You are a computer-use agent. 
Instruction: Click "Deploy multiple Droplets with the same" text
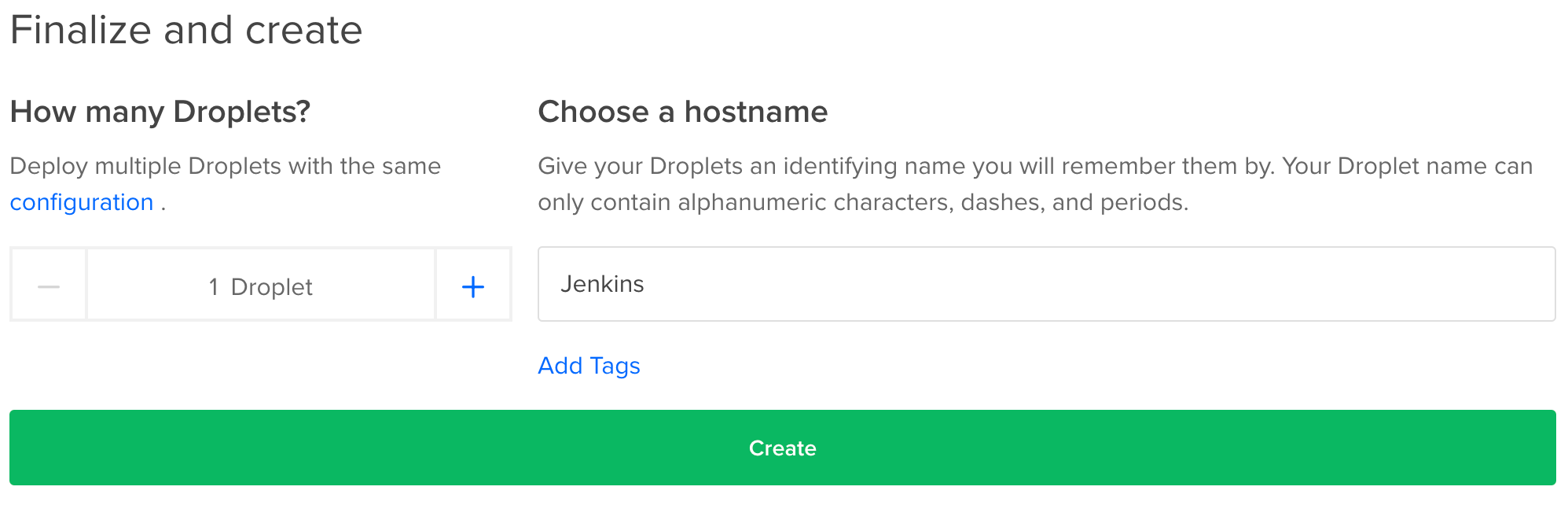pos(226,166)
